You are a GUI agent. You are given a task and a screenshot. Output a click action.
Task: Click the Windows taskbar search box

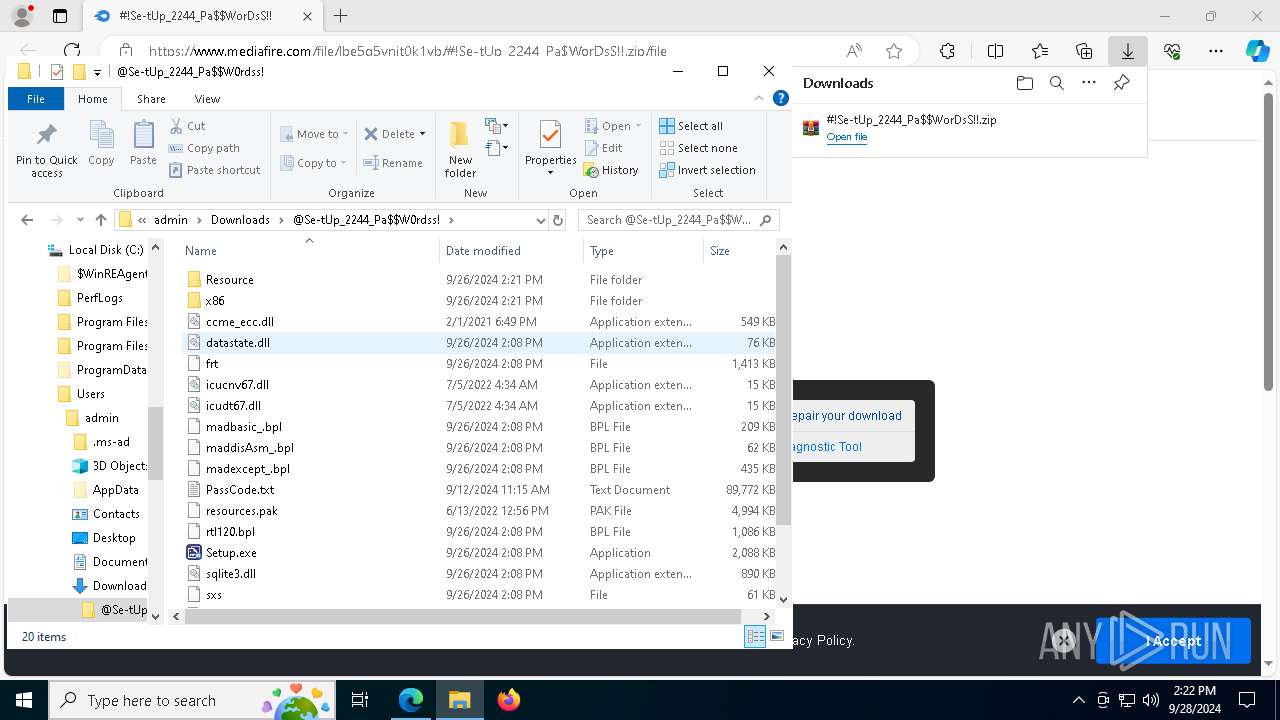coord(190,700)
